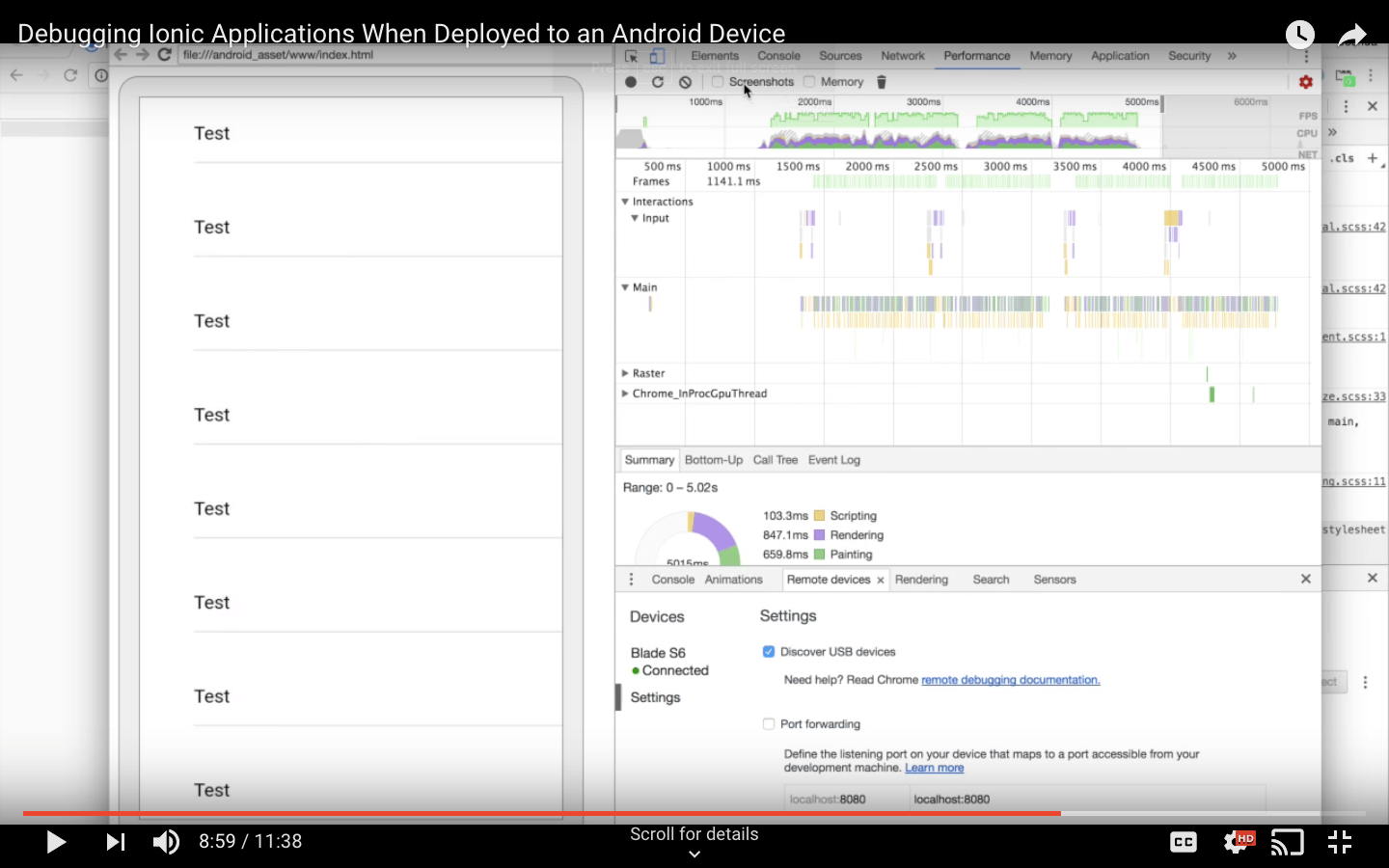Close the DevTools drawer
The width and height of the screenshot is (1389, 868).
tap(1306, 579)
